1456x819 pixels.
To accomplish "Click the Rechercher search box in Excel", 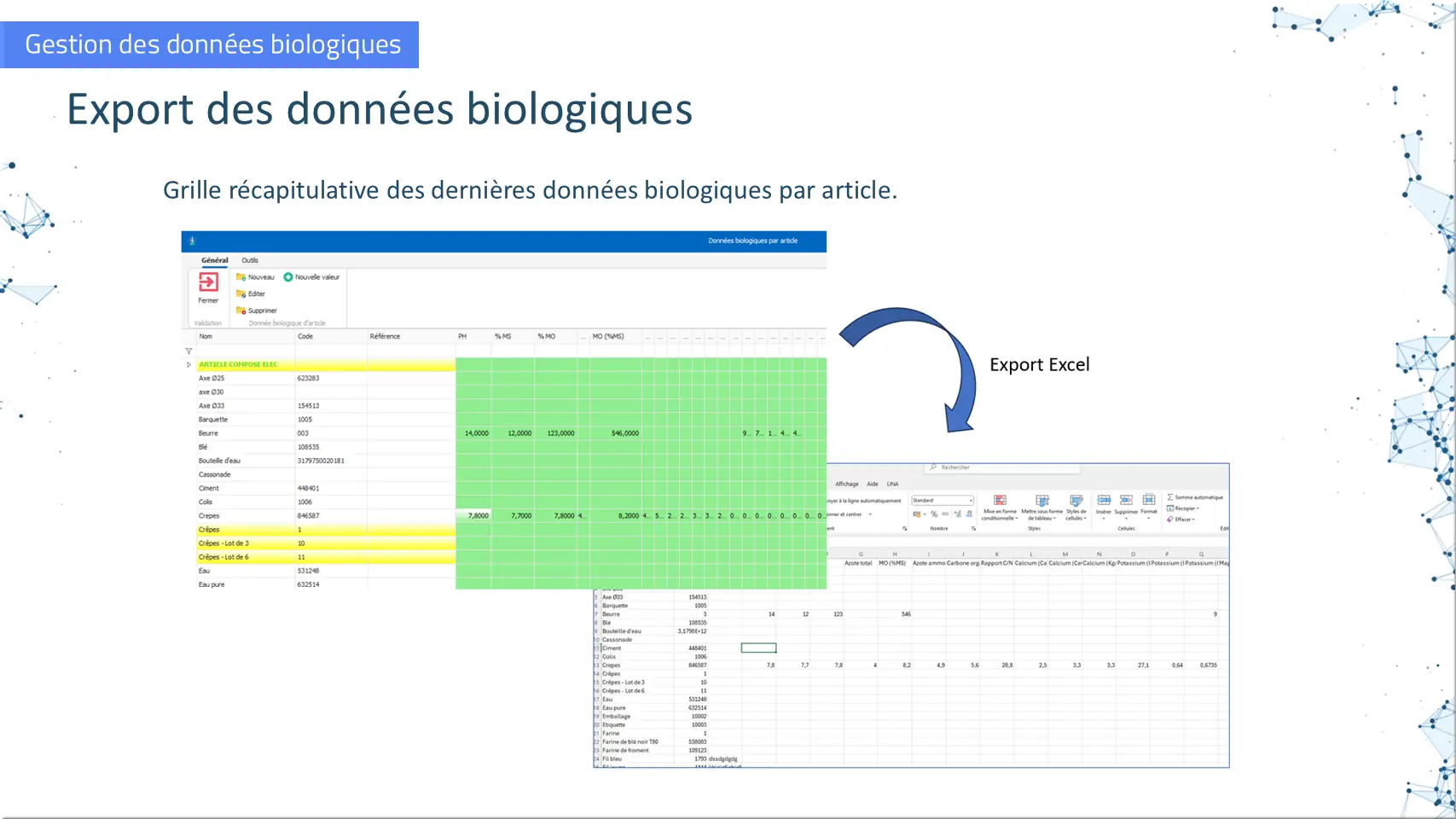I will (1002, 468).
